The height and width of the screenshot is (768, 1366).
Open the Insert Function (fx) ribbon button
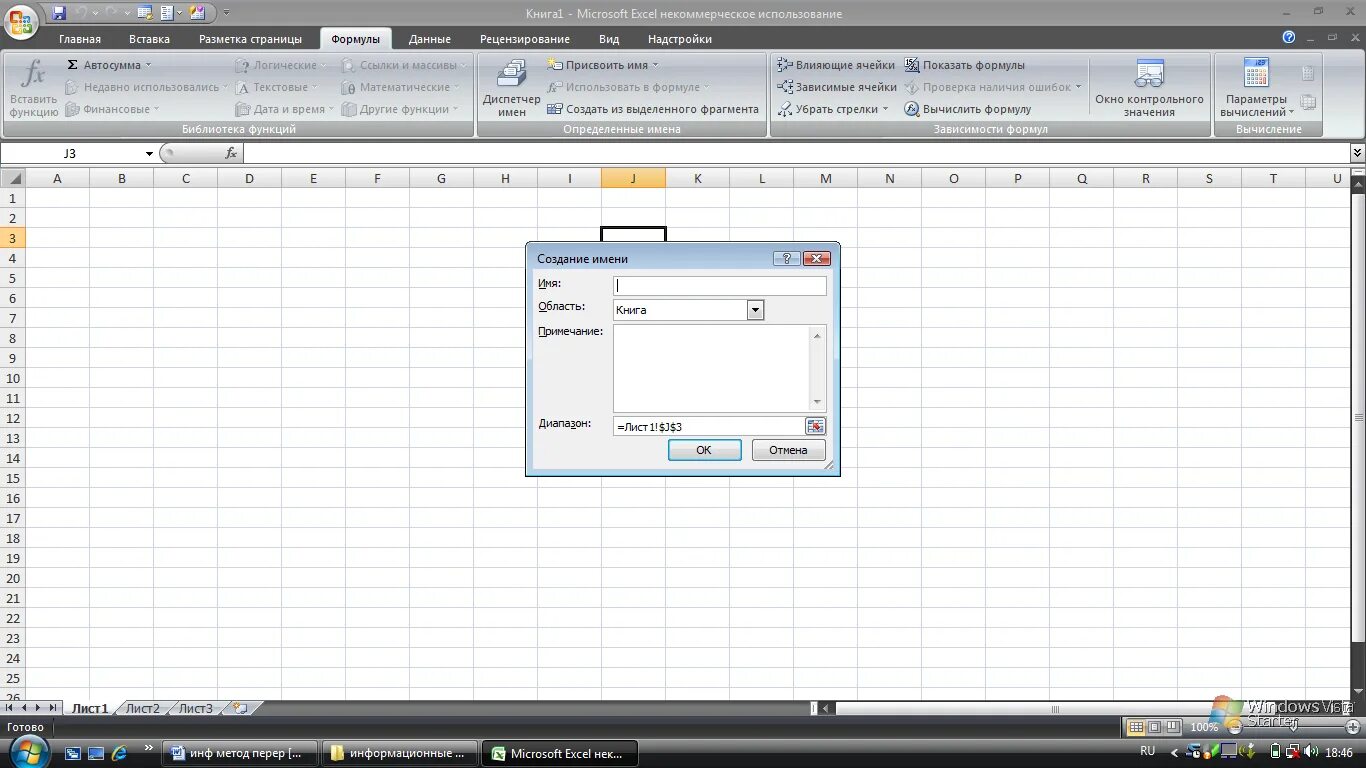coord(34,88)
